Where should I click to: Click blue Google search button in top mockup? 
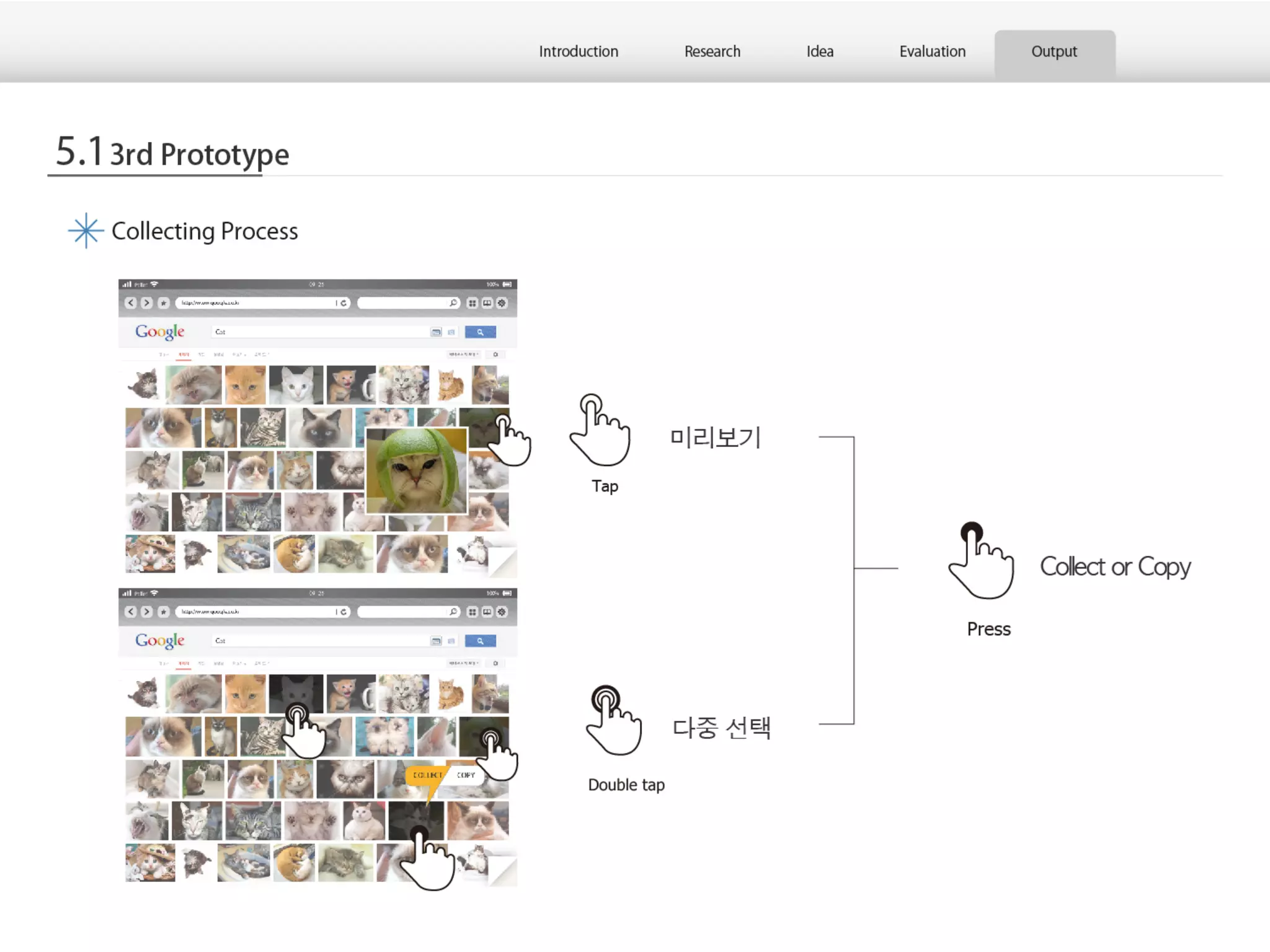point(480,332)
